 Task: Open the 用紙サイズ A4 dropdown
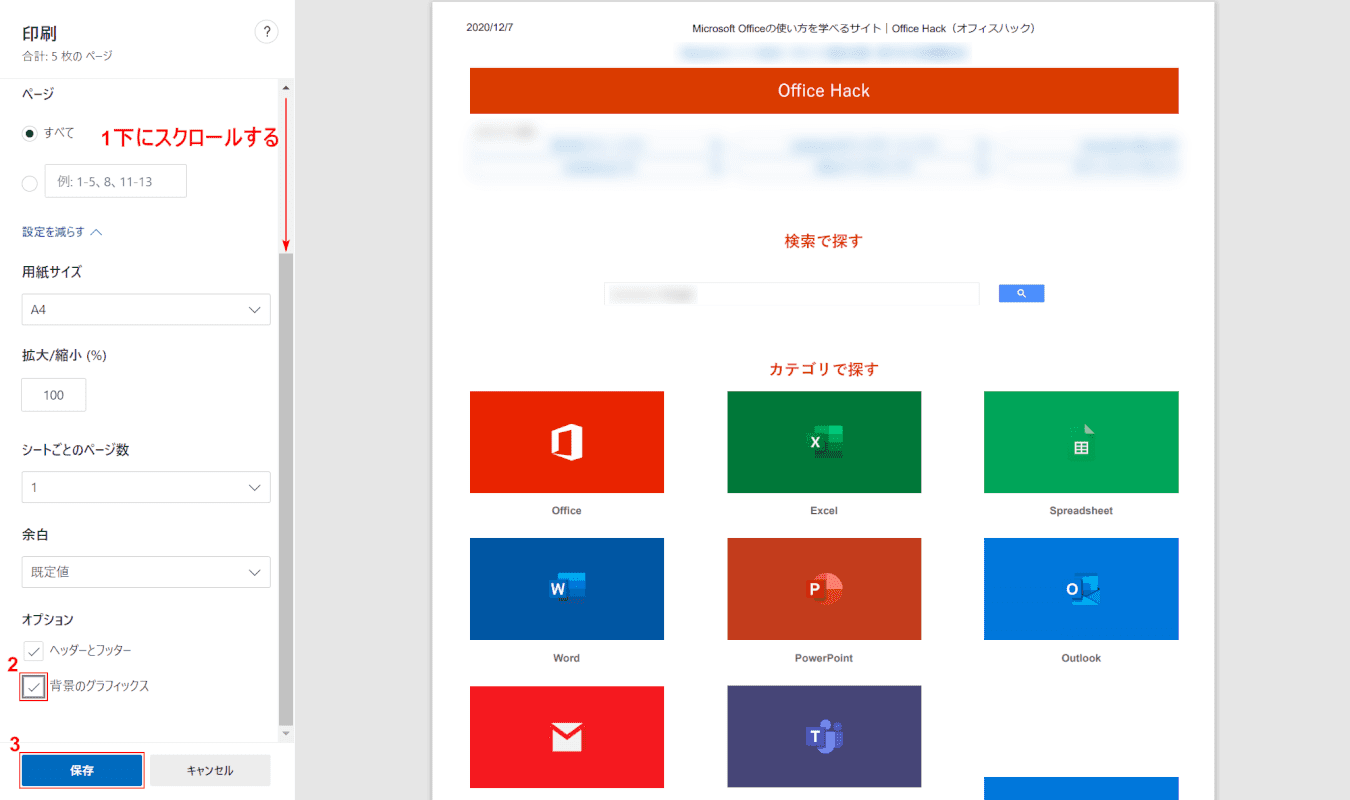pyautogui.click(x=146, y=310)
